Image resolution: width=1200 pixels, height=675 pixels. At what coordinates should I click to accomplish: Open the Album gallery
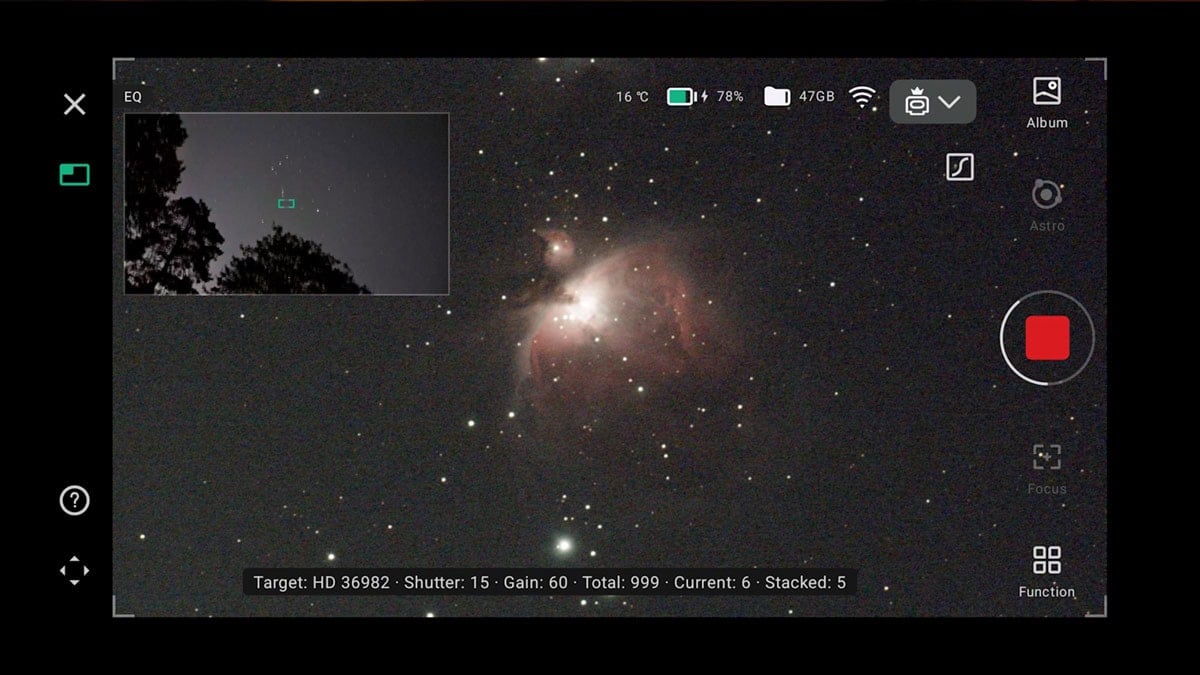(x=1047, y=102)
